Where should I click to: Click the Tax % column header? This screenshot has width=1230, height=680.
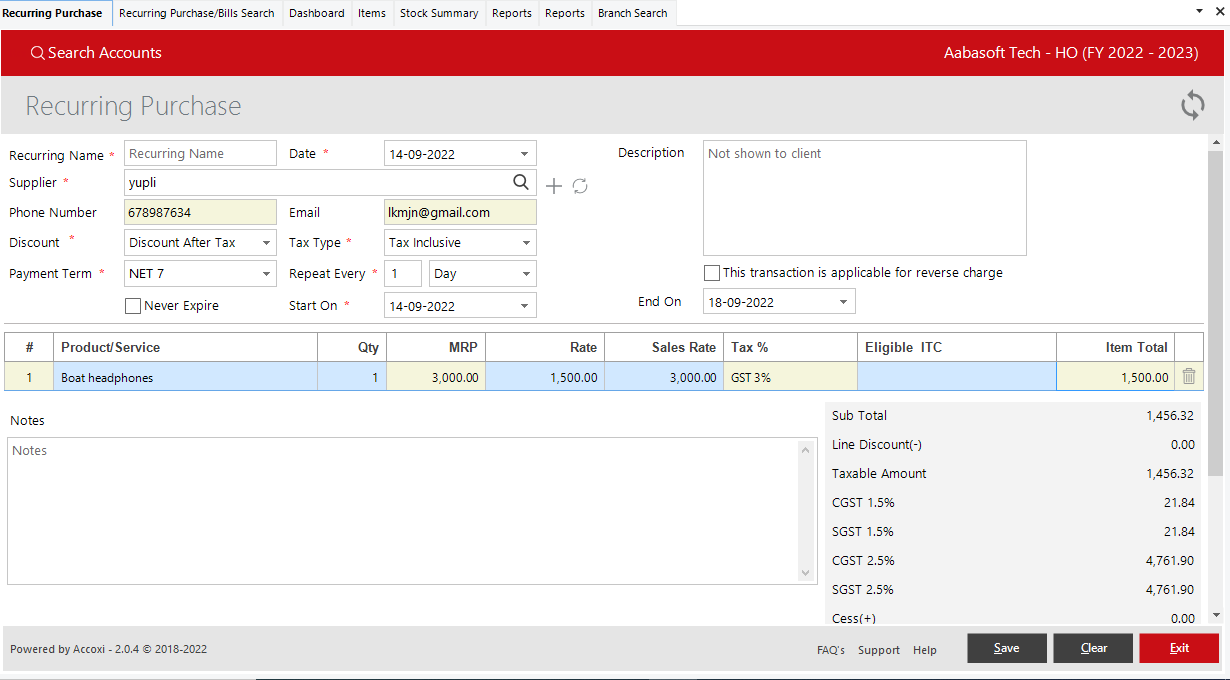pos(790,347)
